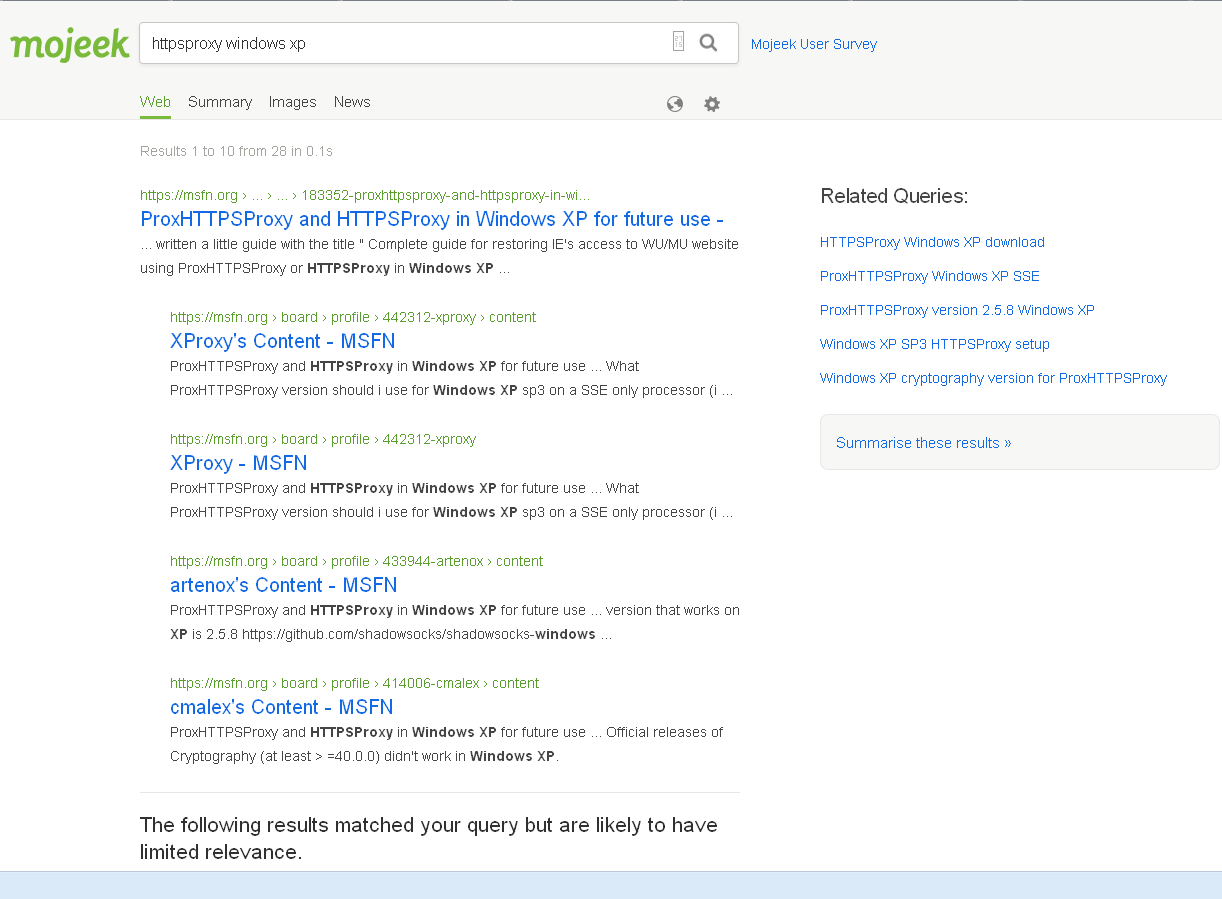Image resolution: width=1222 pixels, height=899 pixels.
Task: Select related query ProxHTTPSProxy version 2.5.8 Windows XP
Action: pyautogui.click(x=957, y=310)
